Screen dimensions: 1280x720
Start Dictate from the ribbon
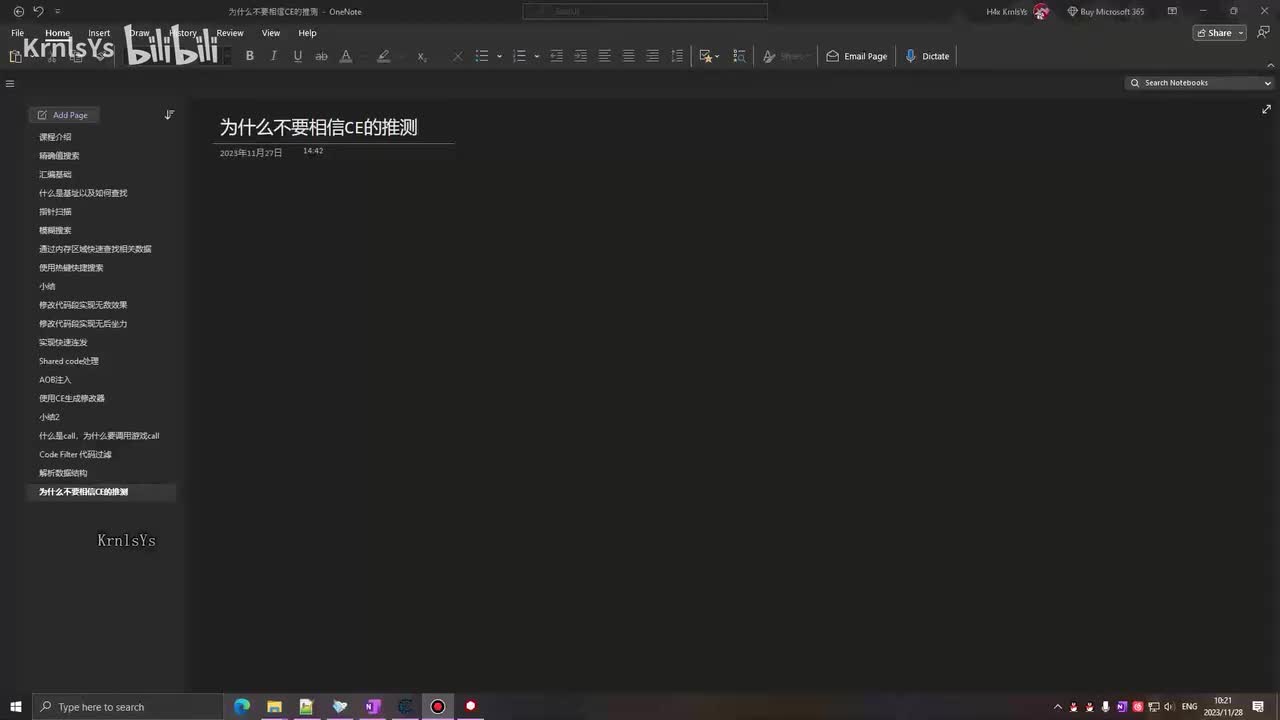[928, 56]
